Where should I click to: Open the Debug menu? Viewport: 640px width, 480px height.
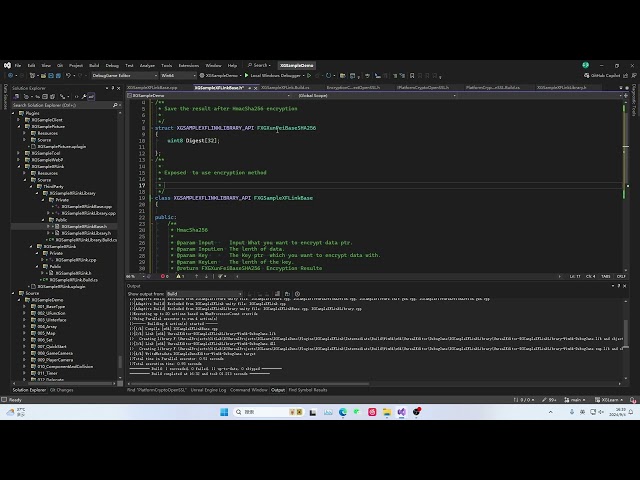coord(112,65)
